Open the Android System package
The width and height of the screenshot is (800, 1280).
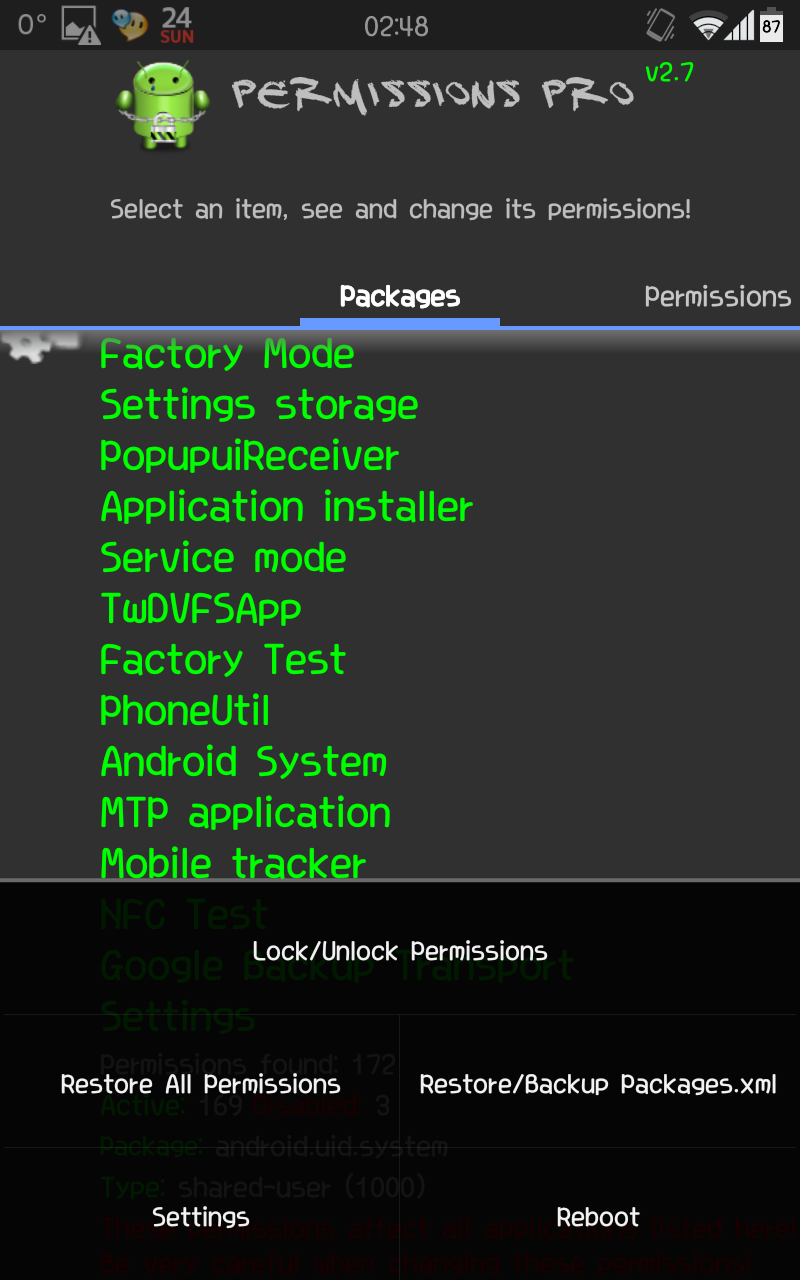tap(243, 762)
